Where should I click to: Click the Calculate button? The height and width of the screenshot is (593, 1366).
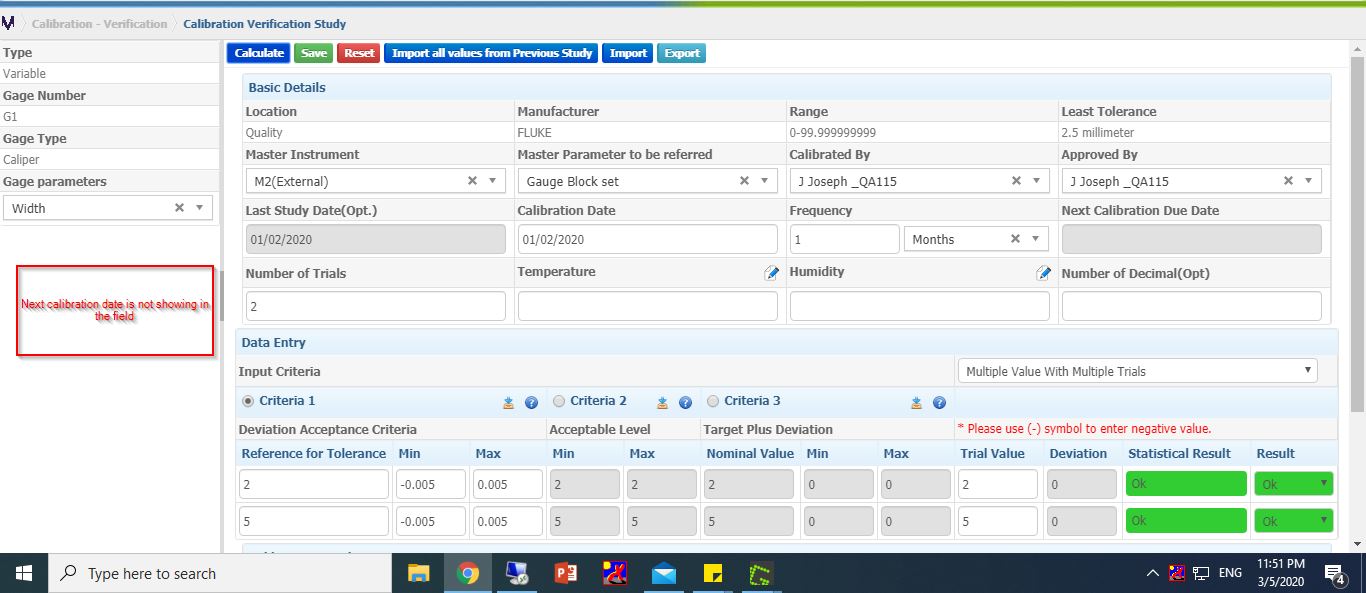coord(259,53)
